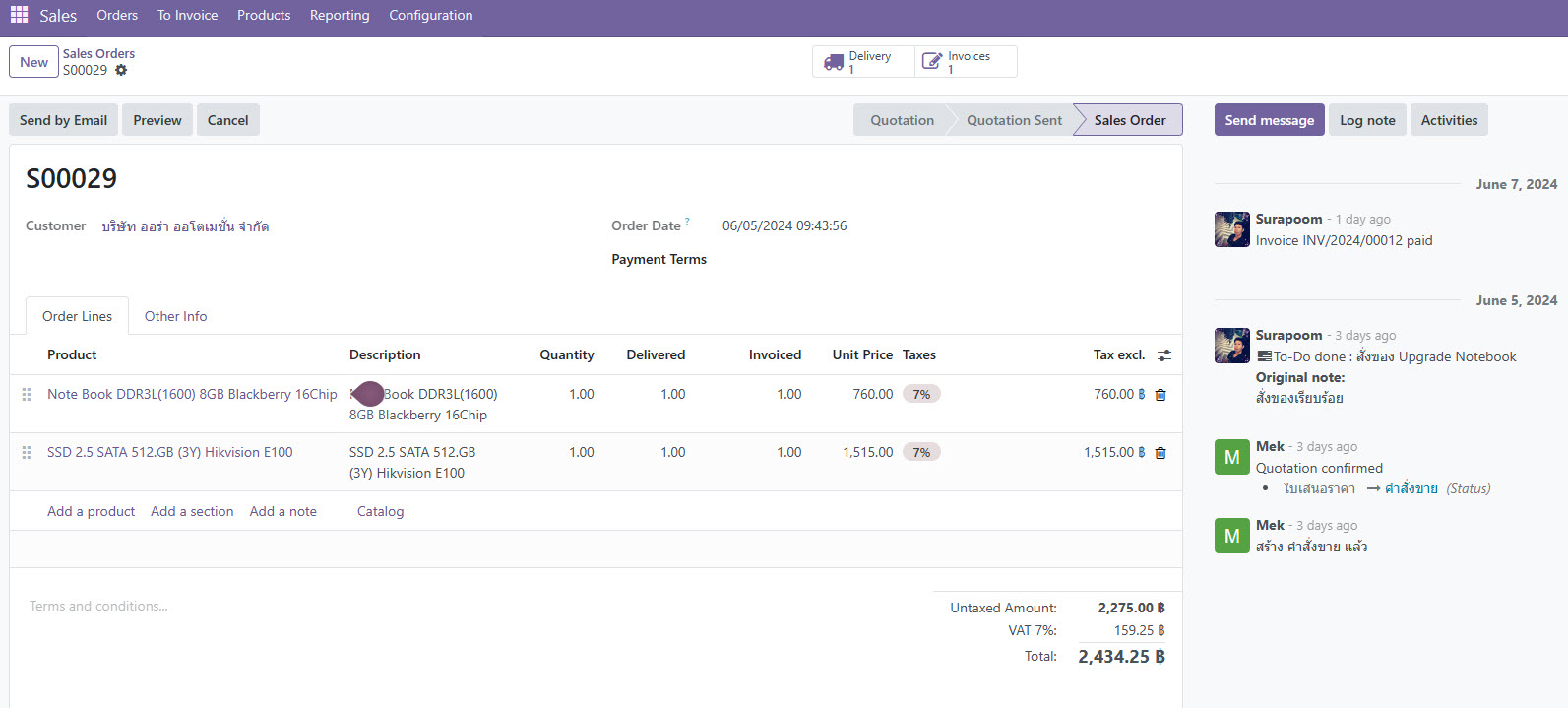Screen dimensions: 1568x708
Task: Select the Quotation Sent status stage
Action: pos(1014,120)
